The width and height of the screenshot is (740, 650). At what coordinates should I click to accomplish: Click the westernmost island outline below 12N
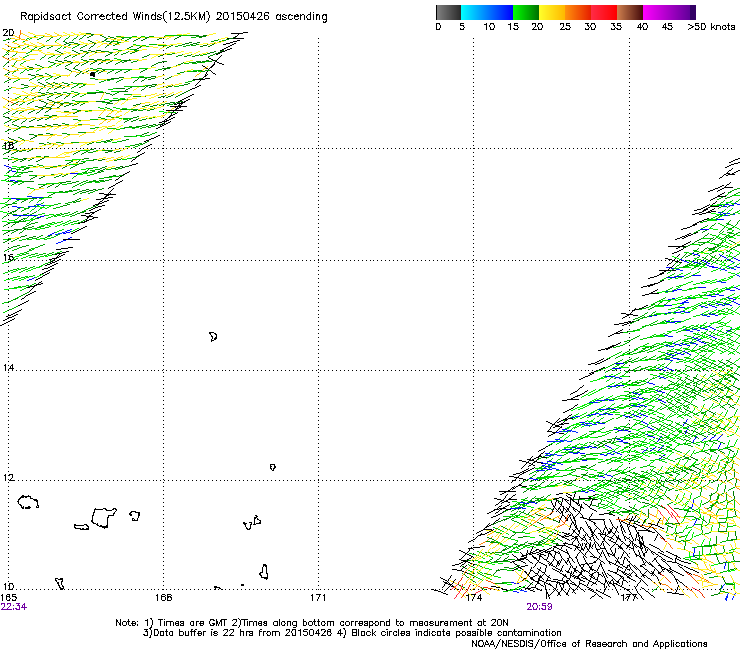click(x=28, y=502)
